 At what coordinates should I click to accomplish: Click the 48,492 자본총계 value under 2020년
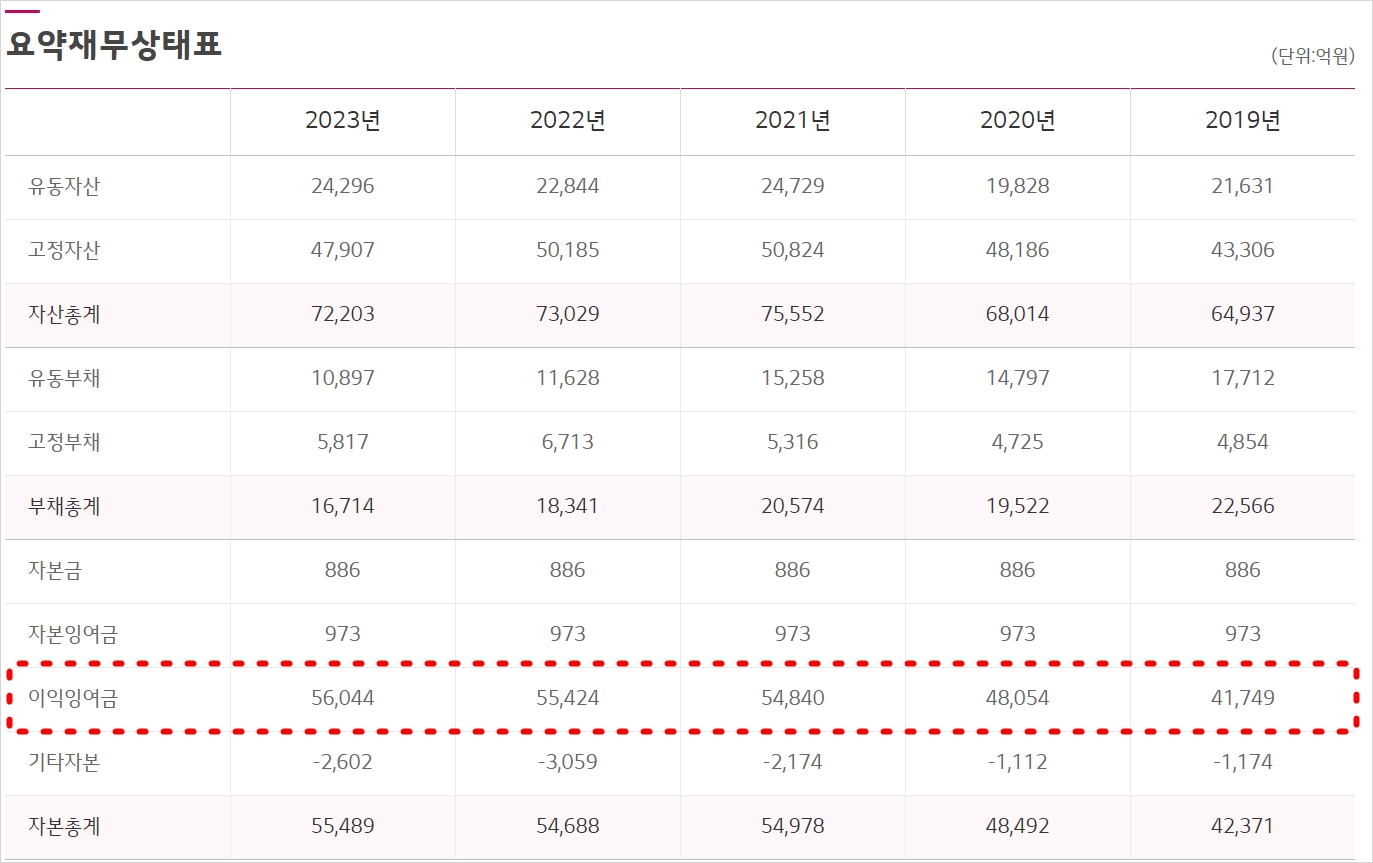click(x=1017, y=826)
